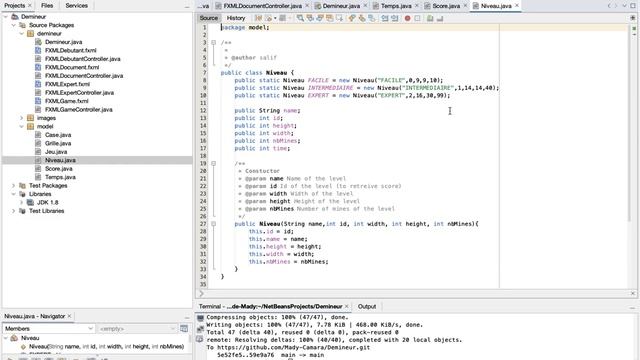Click the Grille.java file icon
This screenshot has width=640, height=360.
click(x=38, y=143)
